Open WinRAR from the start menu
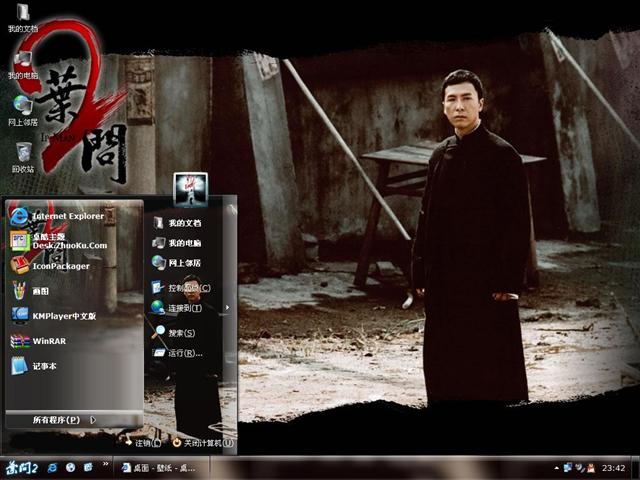The image size is (640, 480). pos(38,341)
